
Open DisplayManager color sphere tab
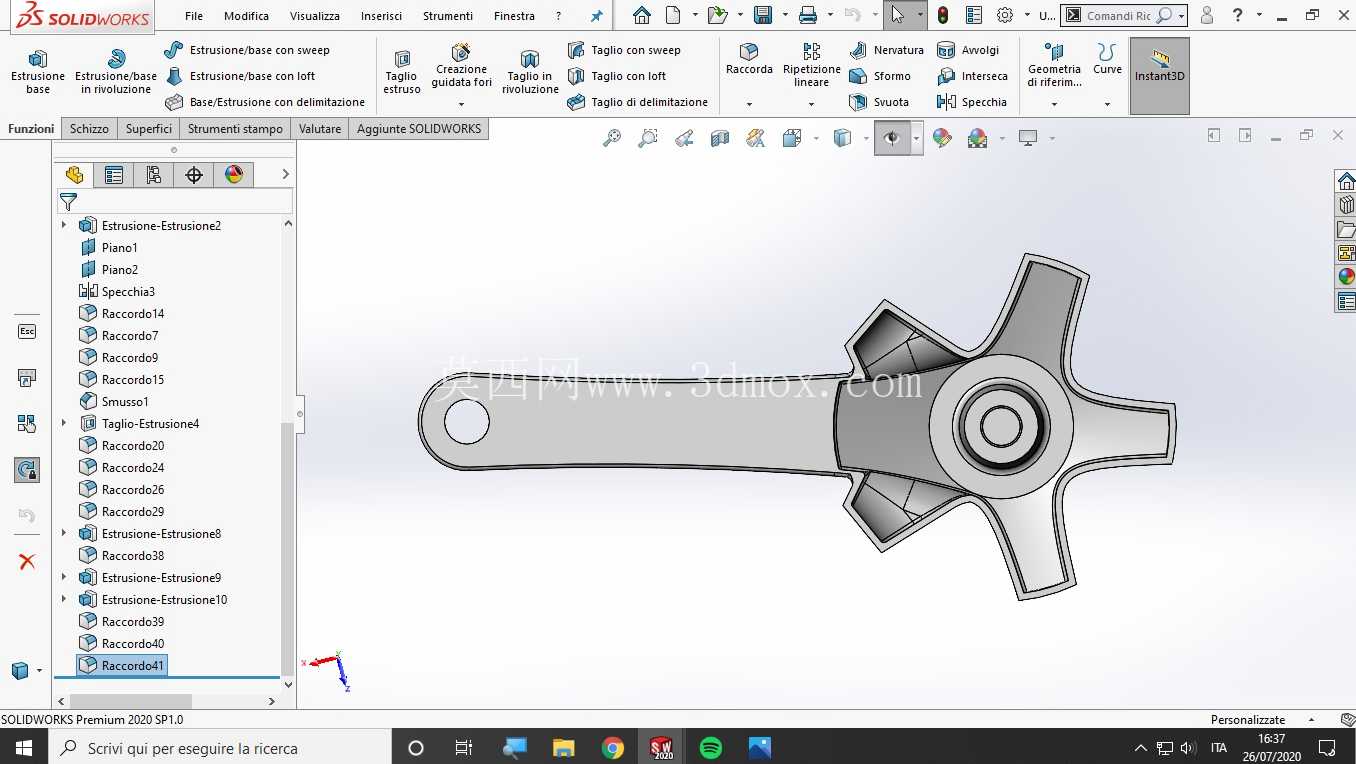[234, 175]
